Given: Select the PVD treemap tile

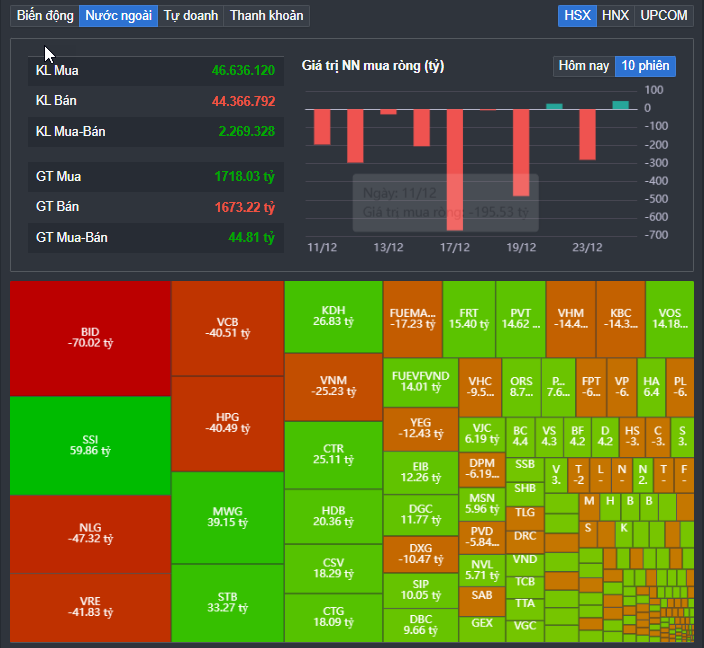Looking at the screenshot, I should click(x=482, y=538).
